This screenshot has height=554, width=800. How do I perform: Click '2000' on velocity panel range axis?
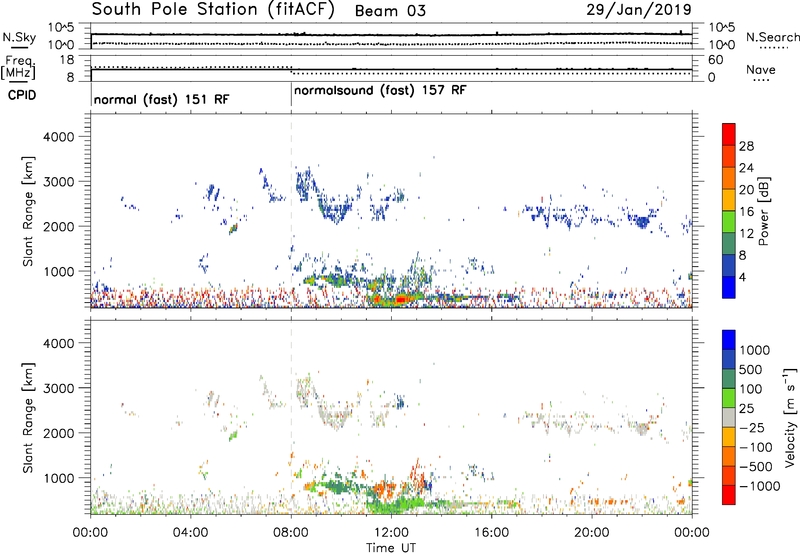click(59, 433)
